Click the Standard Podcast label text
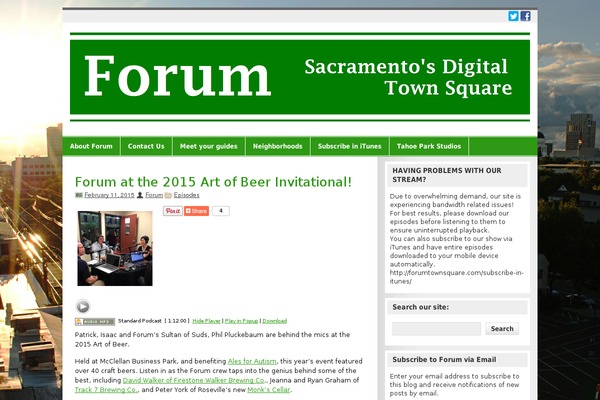Image resolution: width=600 pixels, height=400 pixels. (x=140, y=321)
